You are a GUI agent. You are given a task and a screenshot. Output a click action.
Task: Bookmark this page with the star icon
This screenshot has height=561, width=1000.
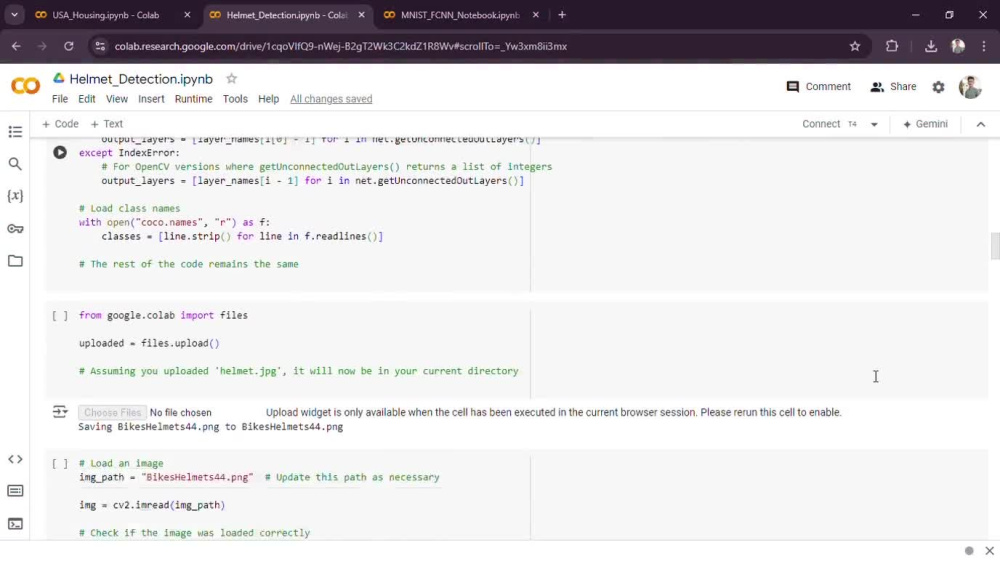pos(855,46)
